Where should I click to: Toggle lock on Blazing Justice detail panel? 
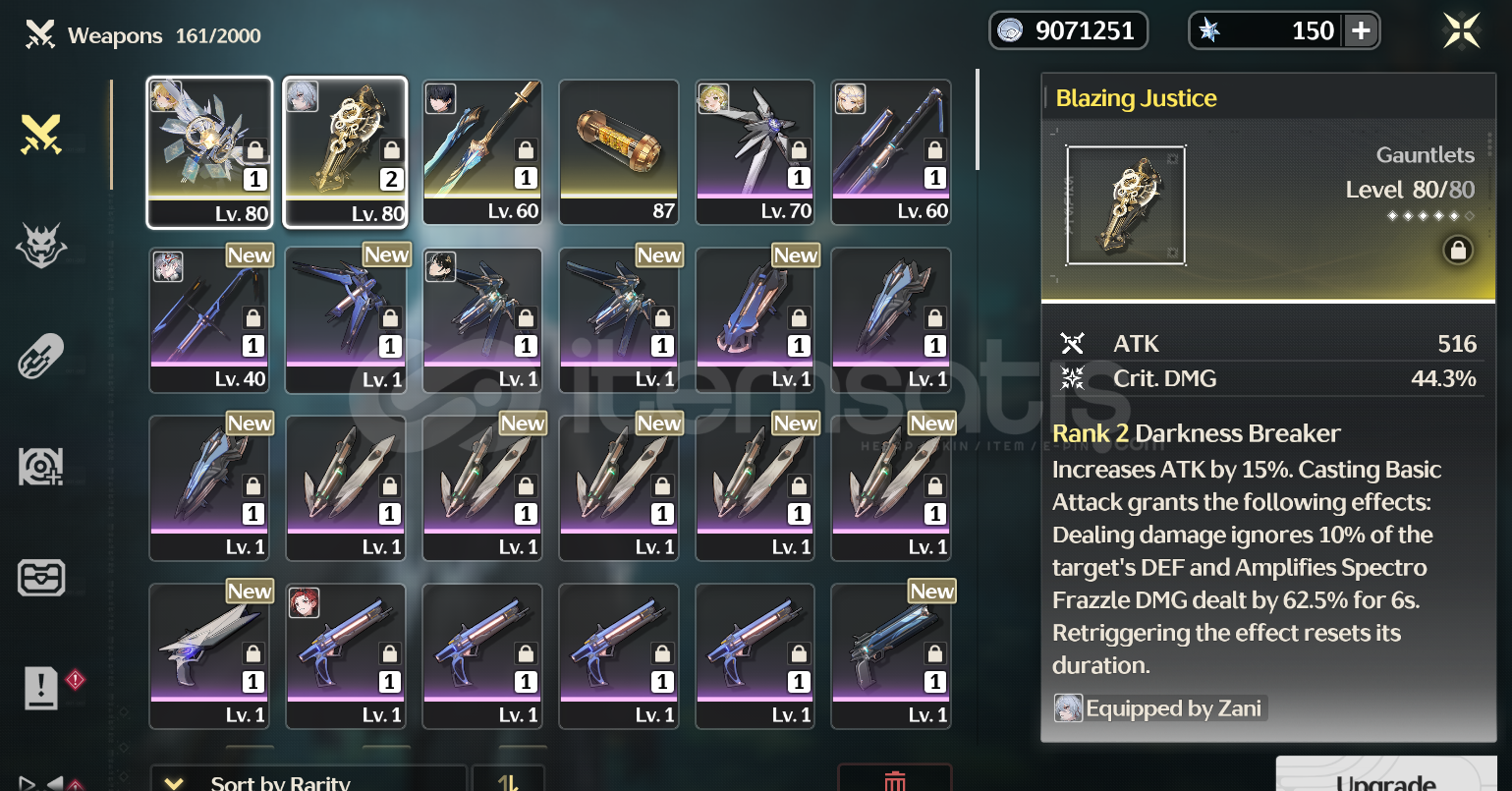(1458, 251)
